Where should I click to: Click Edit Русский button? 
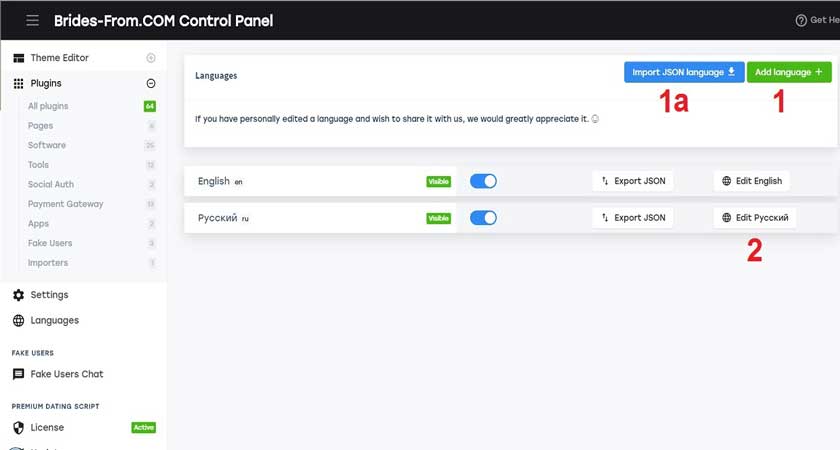755,218
